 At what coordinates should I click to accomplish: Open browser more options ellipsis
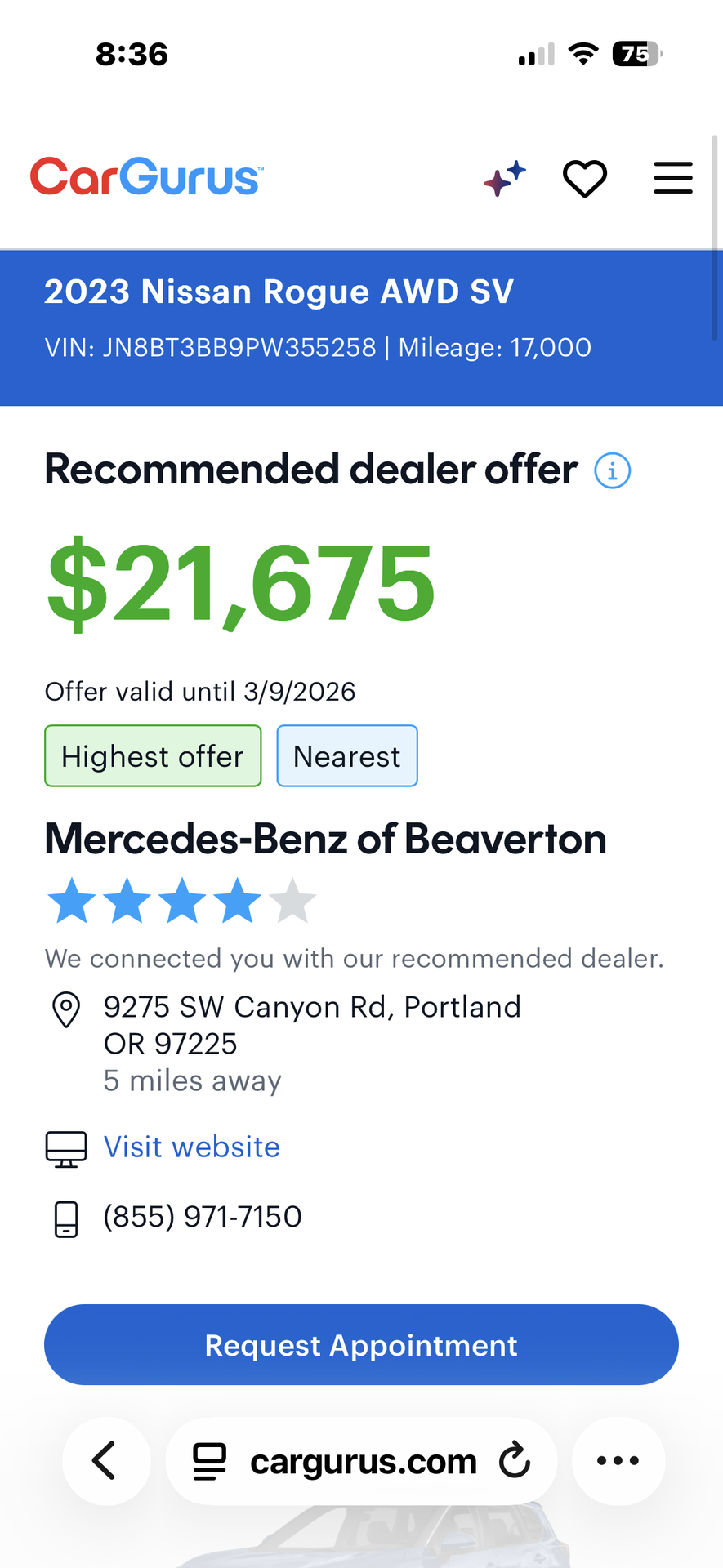[618, 1461]
